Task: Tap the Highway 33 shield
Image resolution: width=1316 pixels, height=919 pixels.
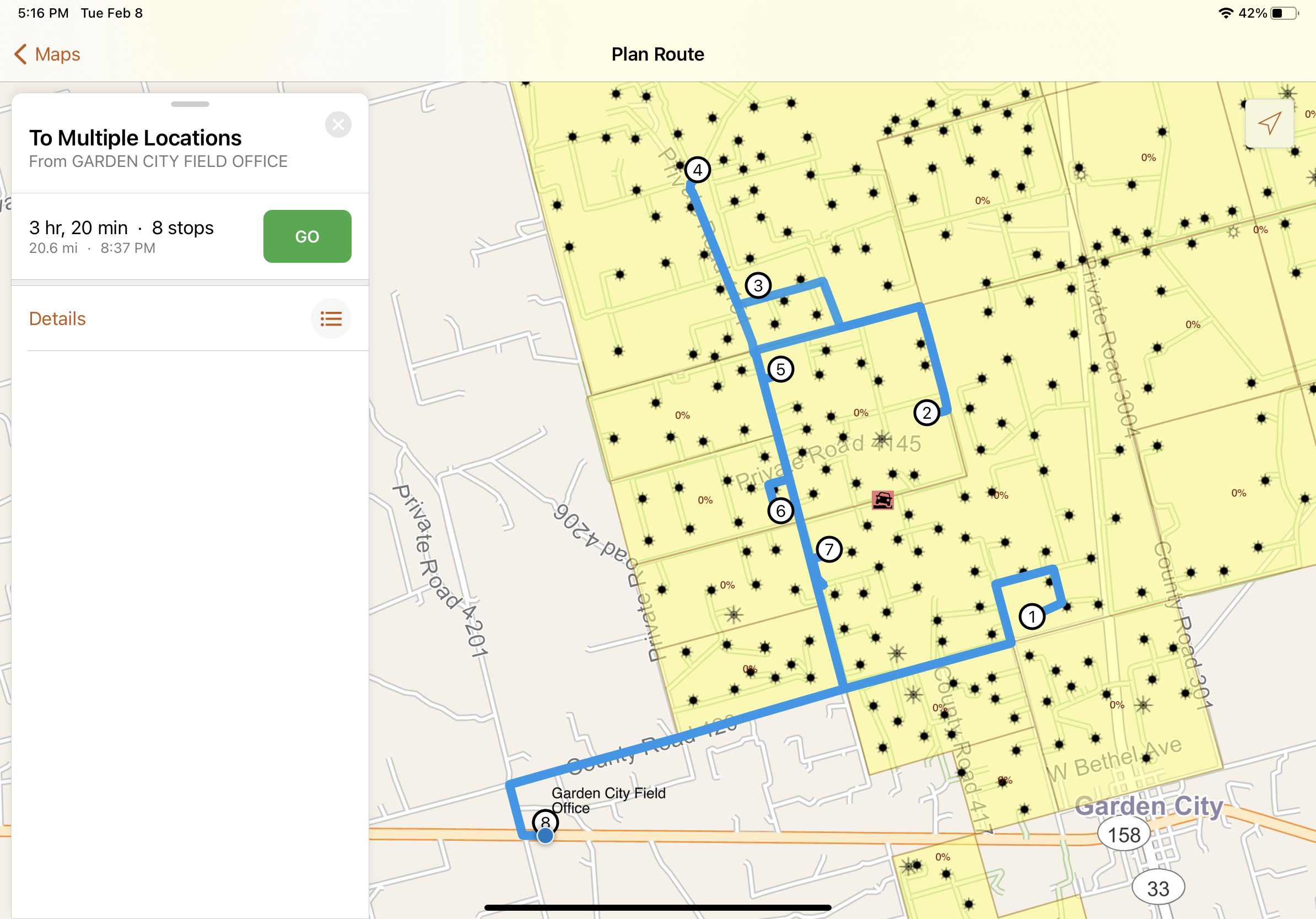Action: click(x=1158, y=888)
